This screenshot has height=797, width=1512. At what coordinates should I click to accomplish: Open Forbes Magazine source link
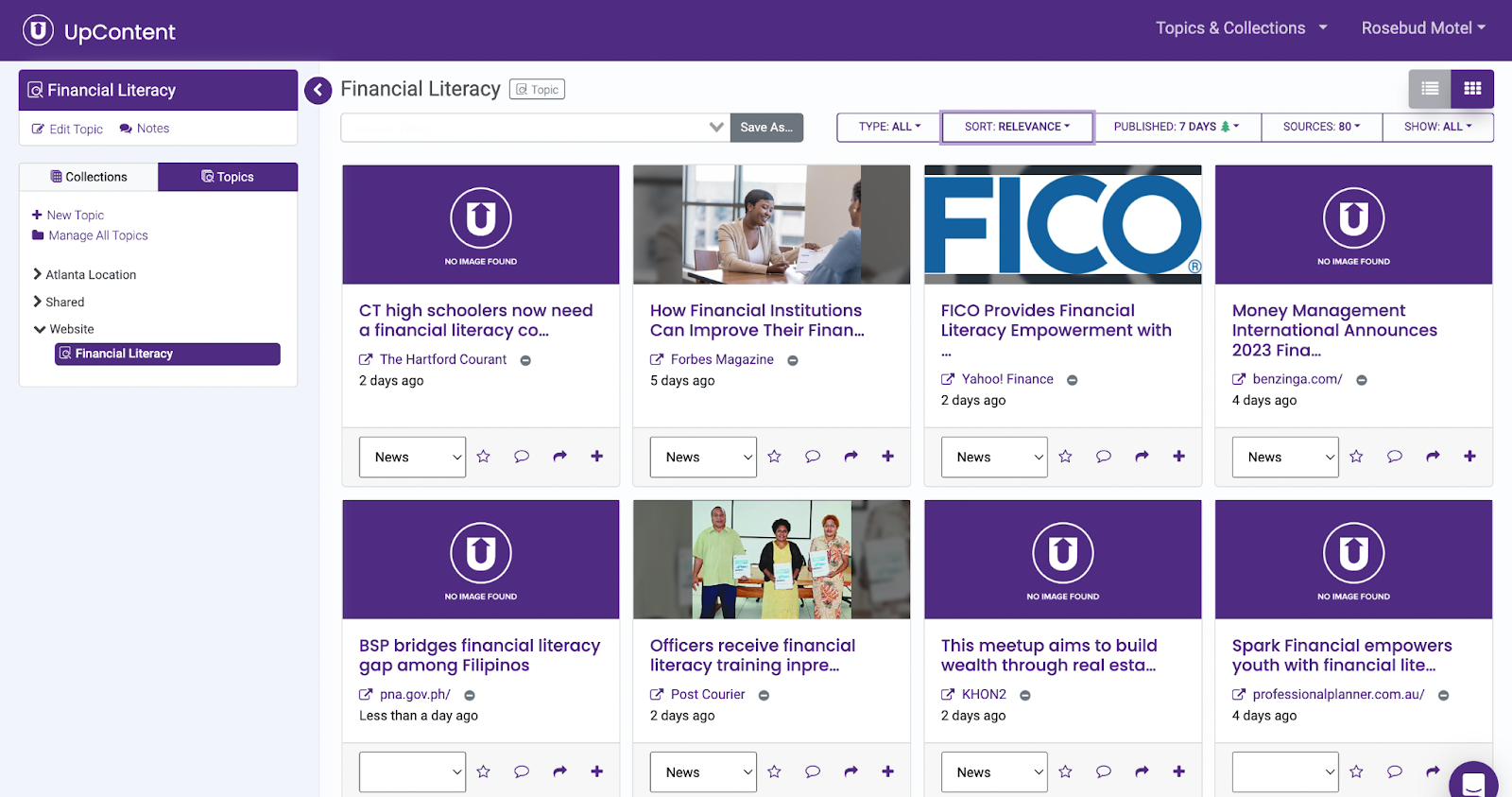(x=722, y=359)
